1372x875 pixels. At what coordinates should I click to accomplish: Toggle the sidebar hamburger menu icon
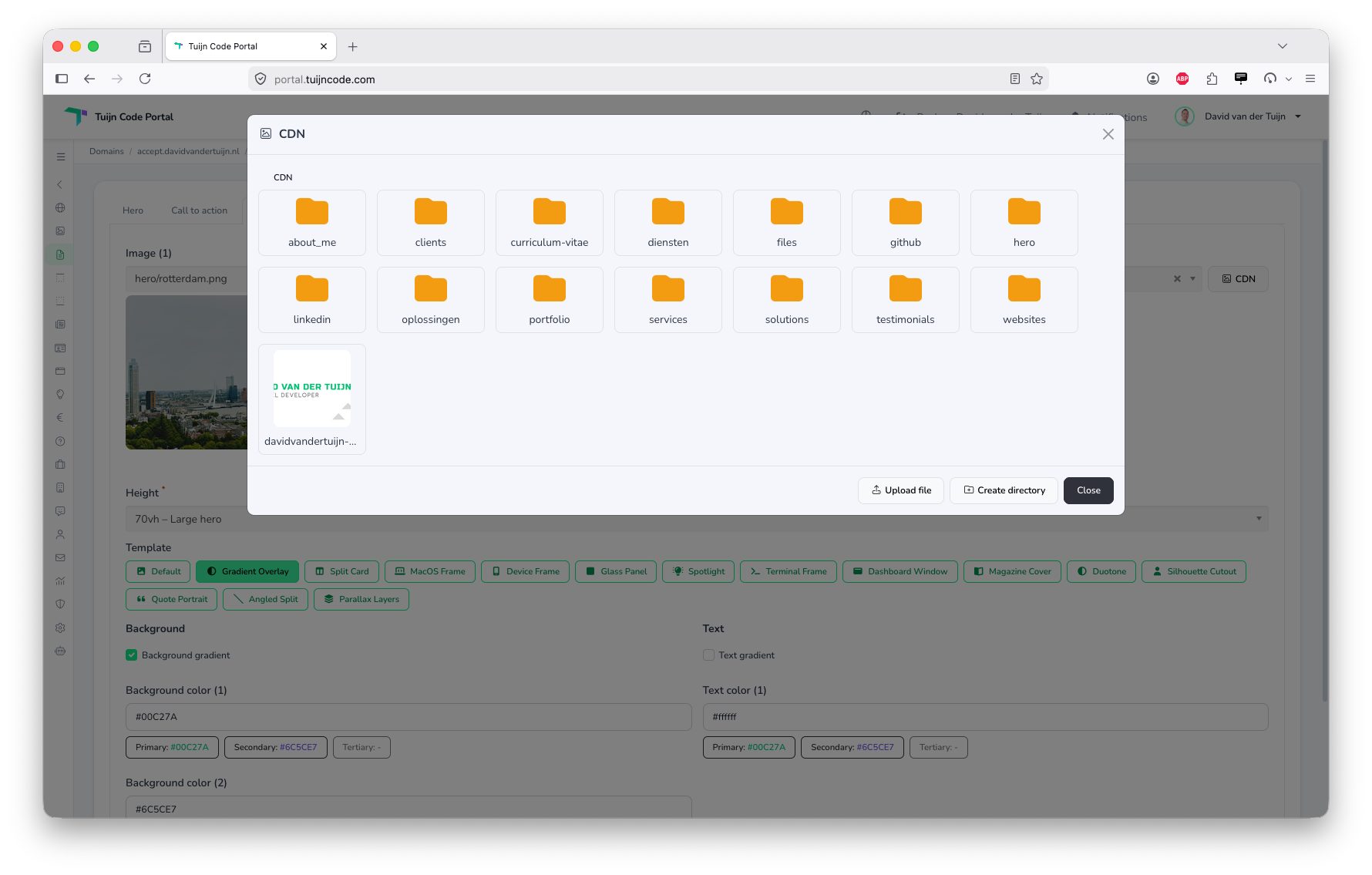coord(61,156)
